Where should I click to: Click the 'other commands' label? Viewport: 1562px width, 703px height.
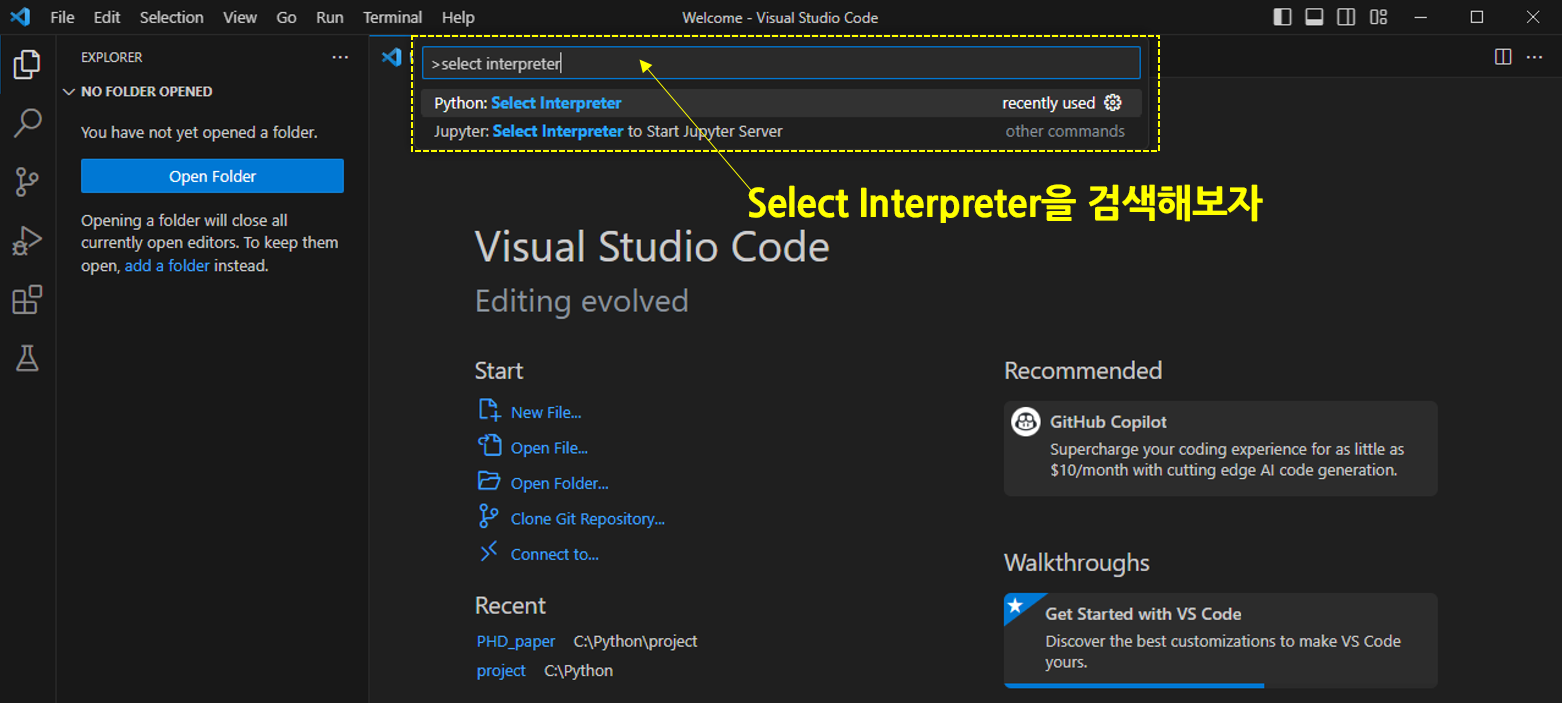point(1065,131)
